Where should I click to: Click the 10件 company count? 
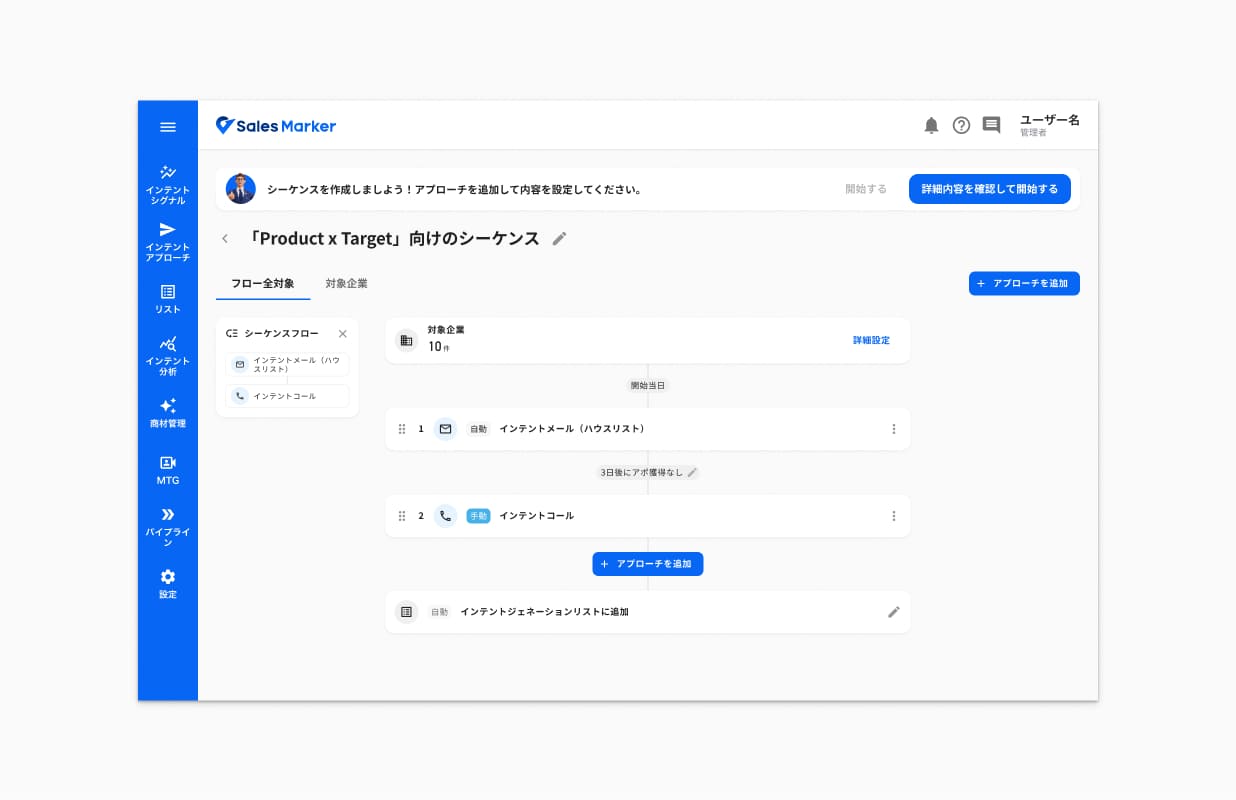pyautogui.click(x=439, y=347)
